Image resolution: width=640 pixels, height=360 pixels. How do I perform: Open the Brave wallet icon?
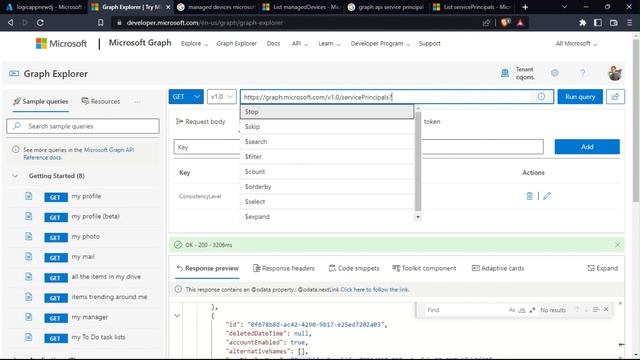click(613, 23)
